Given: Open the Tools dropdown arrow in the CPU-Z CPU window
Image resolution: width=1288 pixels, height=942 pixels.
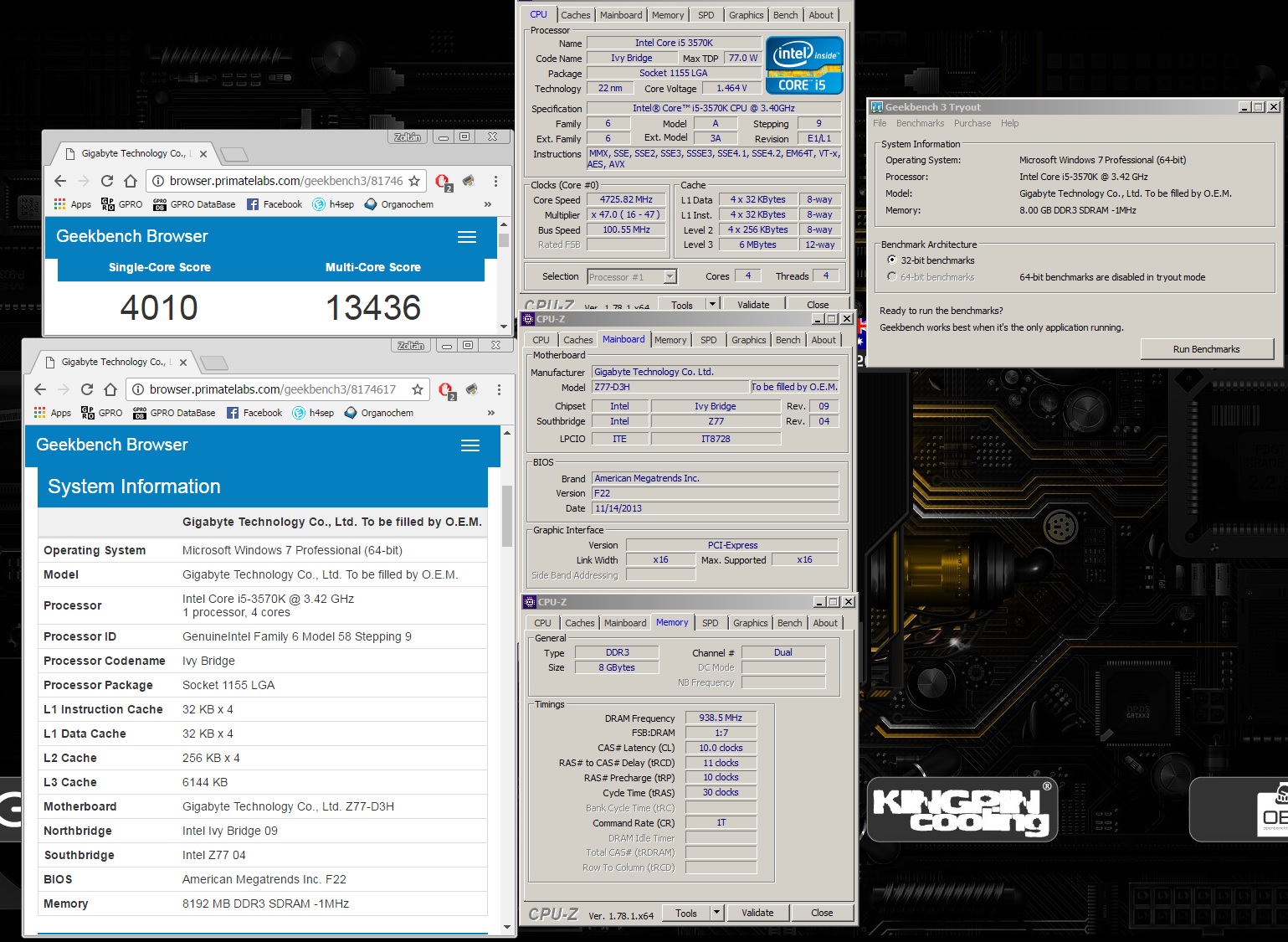Looking at the screenshot, I should pos(712,305).
